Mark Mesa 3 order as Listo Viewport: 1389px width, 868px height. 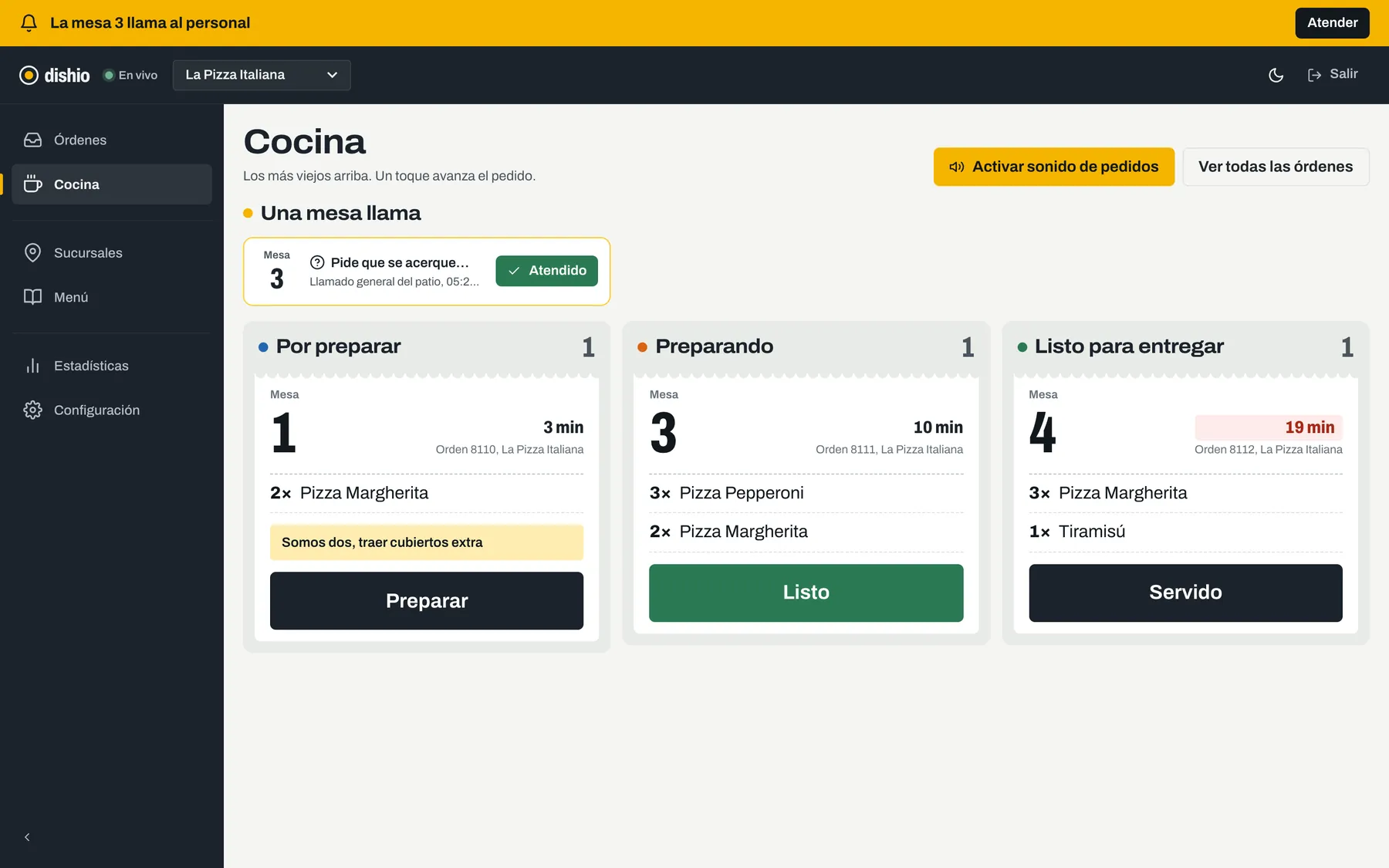click(x=806, y=593)
